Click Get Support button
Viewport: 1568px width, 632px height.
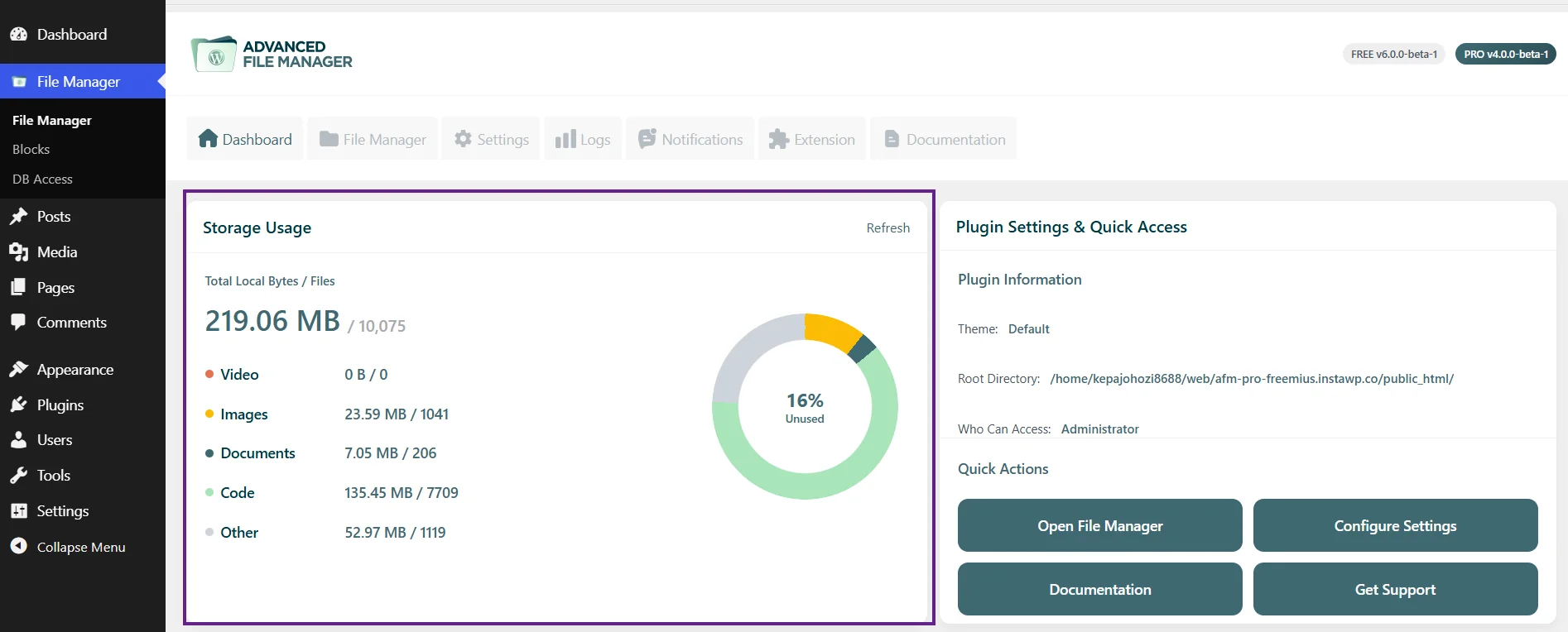1396,589
